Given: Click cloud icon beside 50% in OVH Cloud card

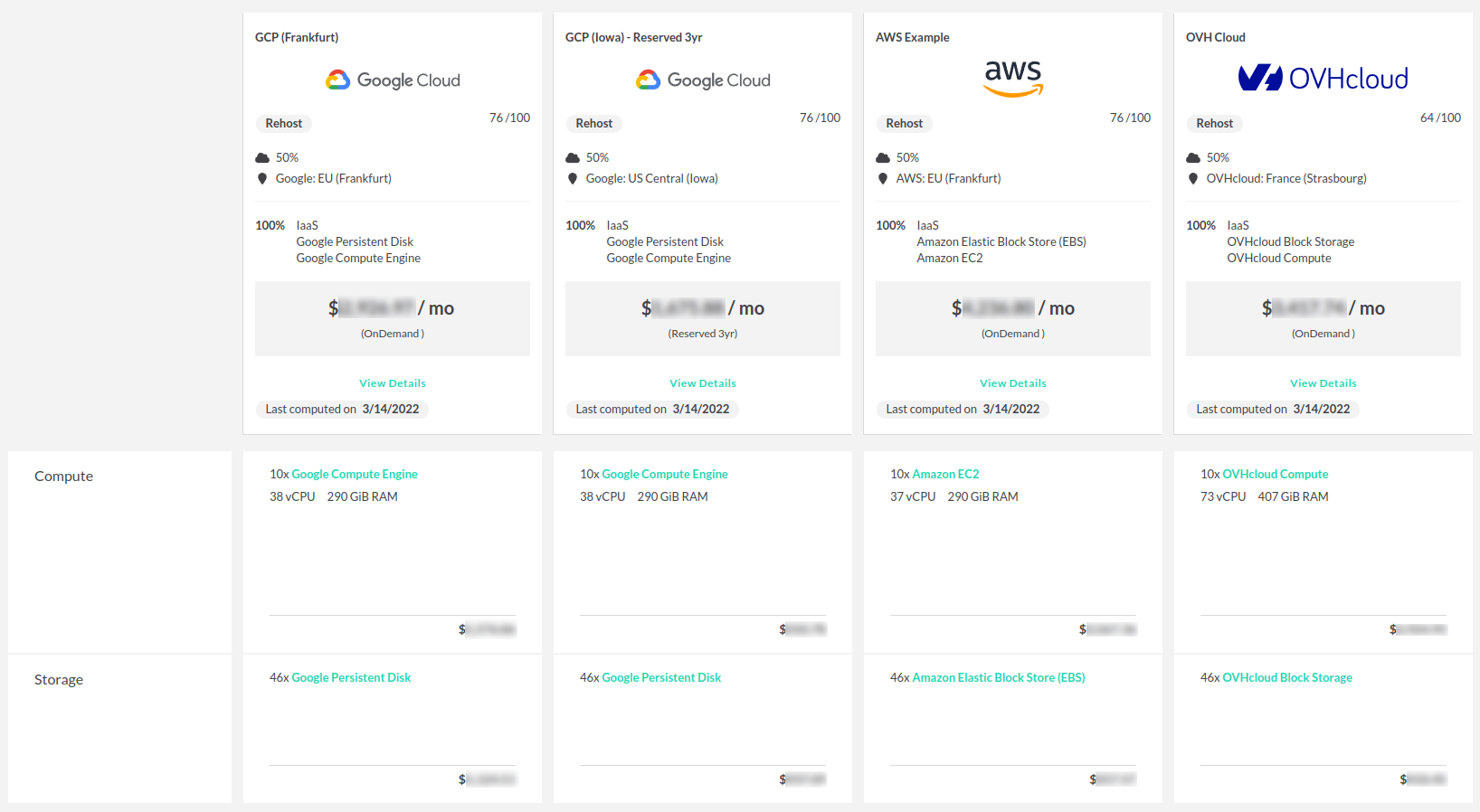Looking at the screenshot, I should [1193, 157].
